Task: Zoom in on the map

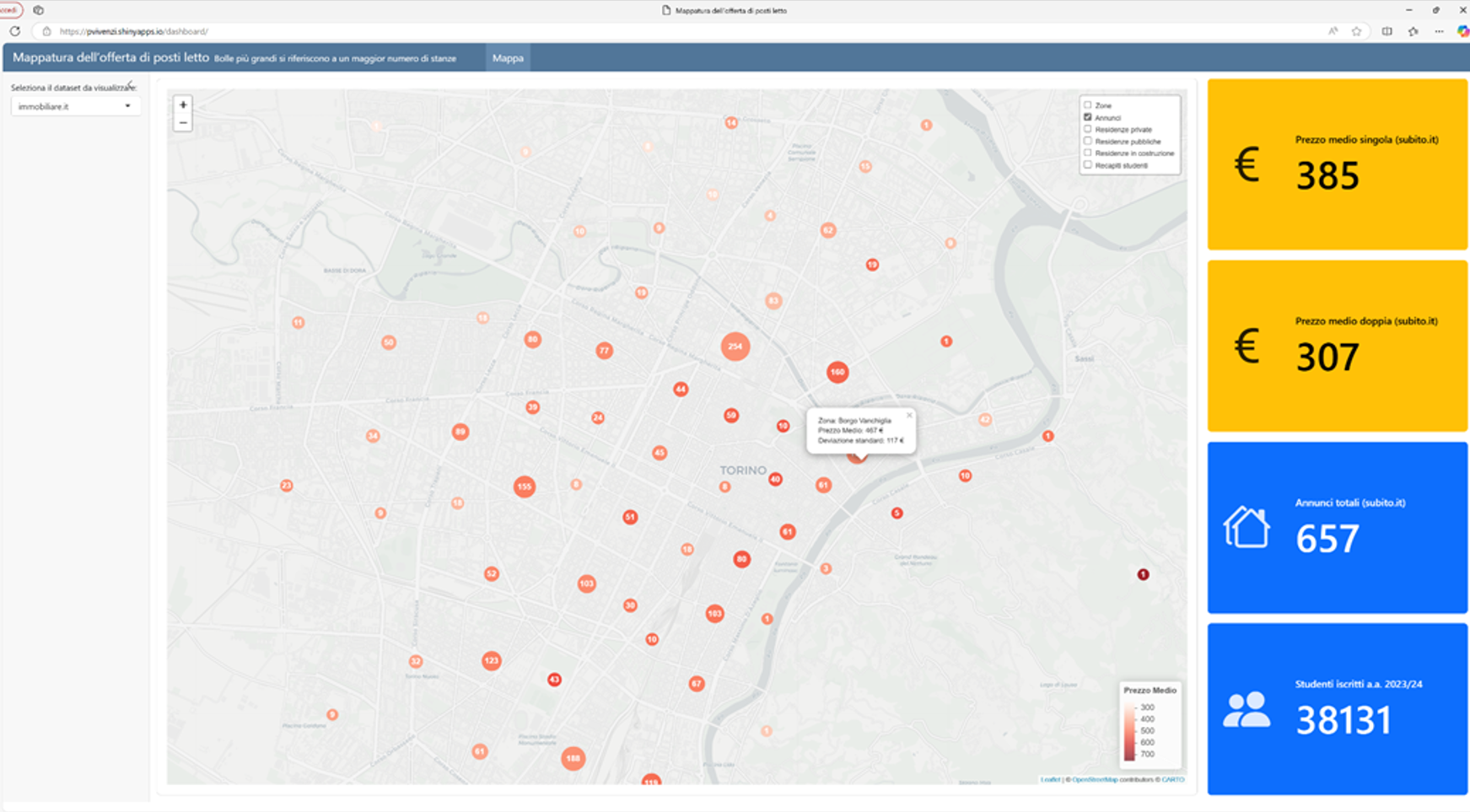Action: pyautogui.click(x=183, y=105)
